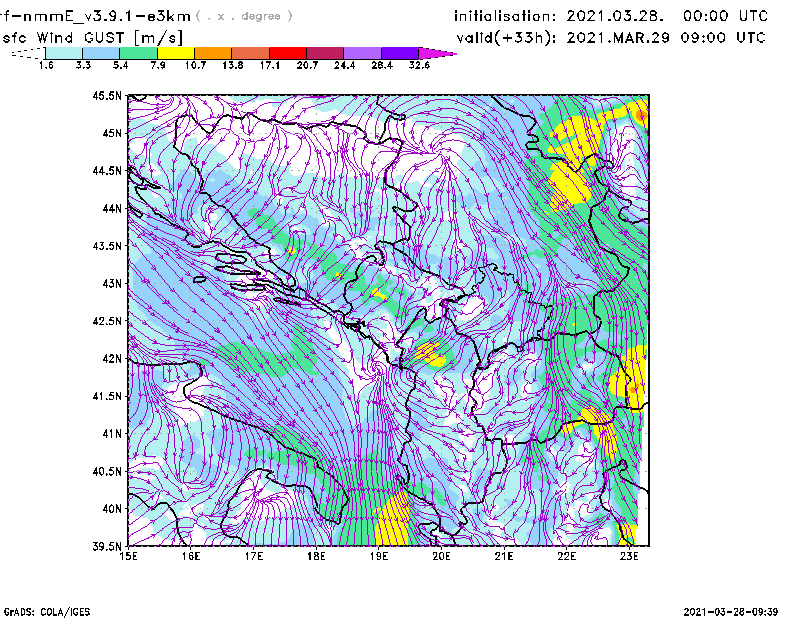Click the 21E longitude label
Image resolution: width=800 pixels, height=618 pixels.
pyautogui.click(x=504, y=556)
